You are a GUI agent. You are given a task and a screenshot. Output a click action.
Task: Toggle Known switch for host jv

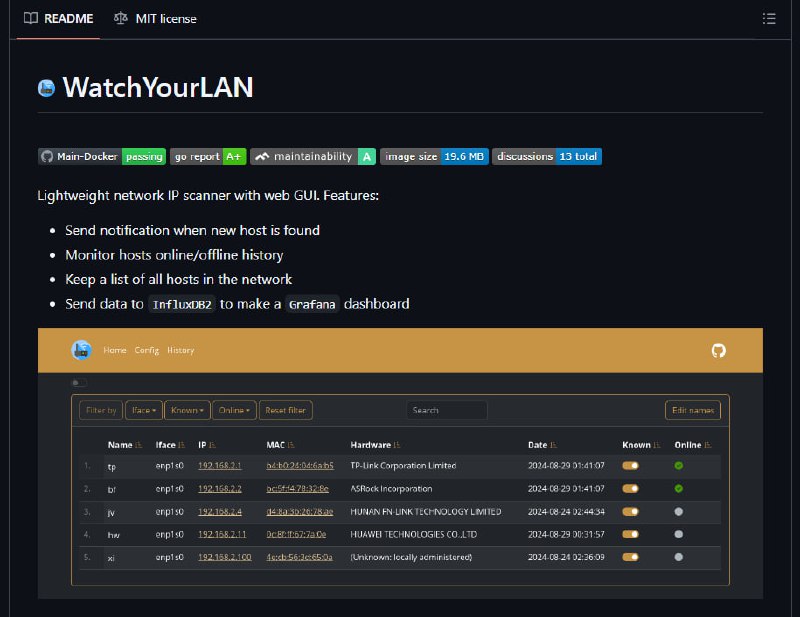pos(630,511)
